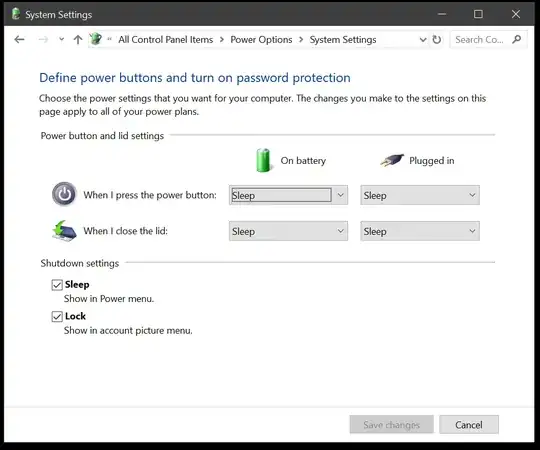The image size is (540, 450).
Task: Go back with the left arrow
Action: 19,40
